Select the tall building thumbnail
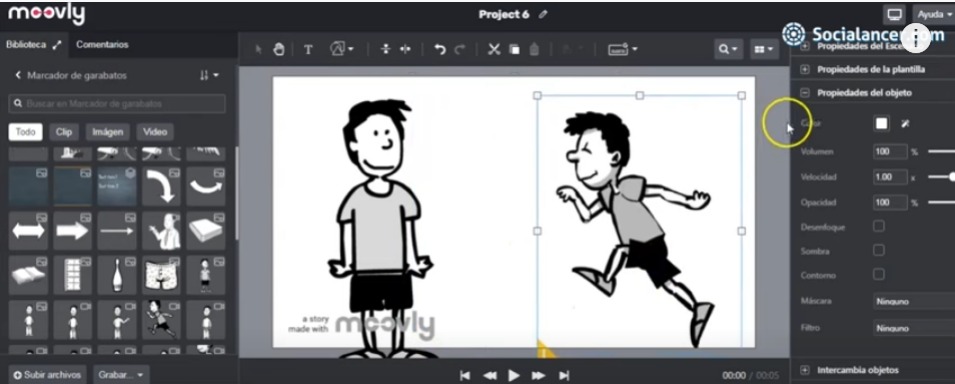This screenshot has width=955, height=384. click(72, 275)
